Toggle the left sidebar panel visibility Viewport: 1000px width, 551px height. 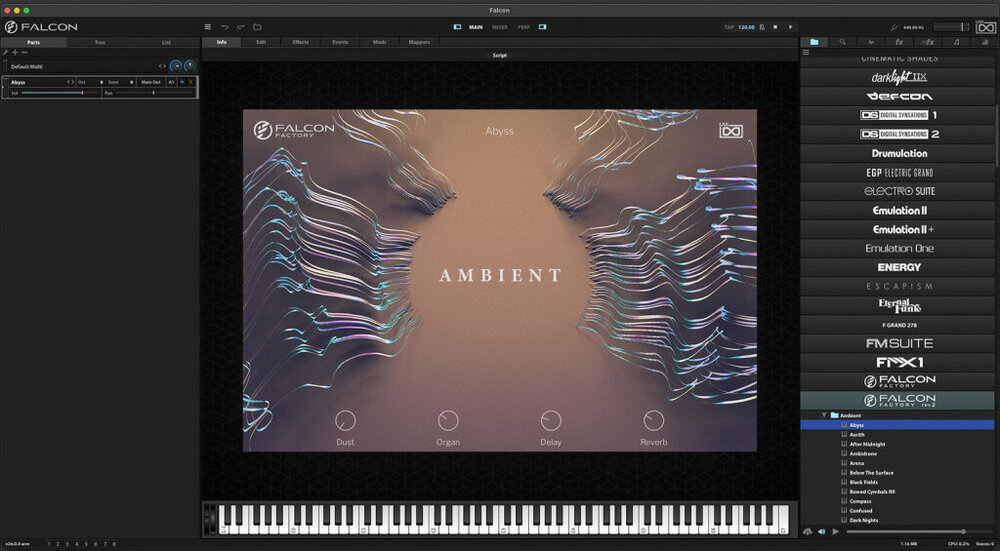[457, 26]
